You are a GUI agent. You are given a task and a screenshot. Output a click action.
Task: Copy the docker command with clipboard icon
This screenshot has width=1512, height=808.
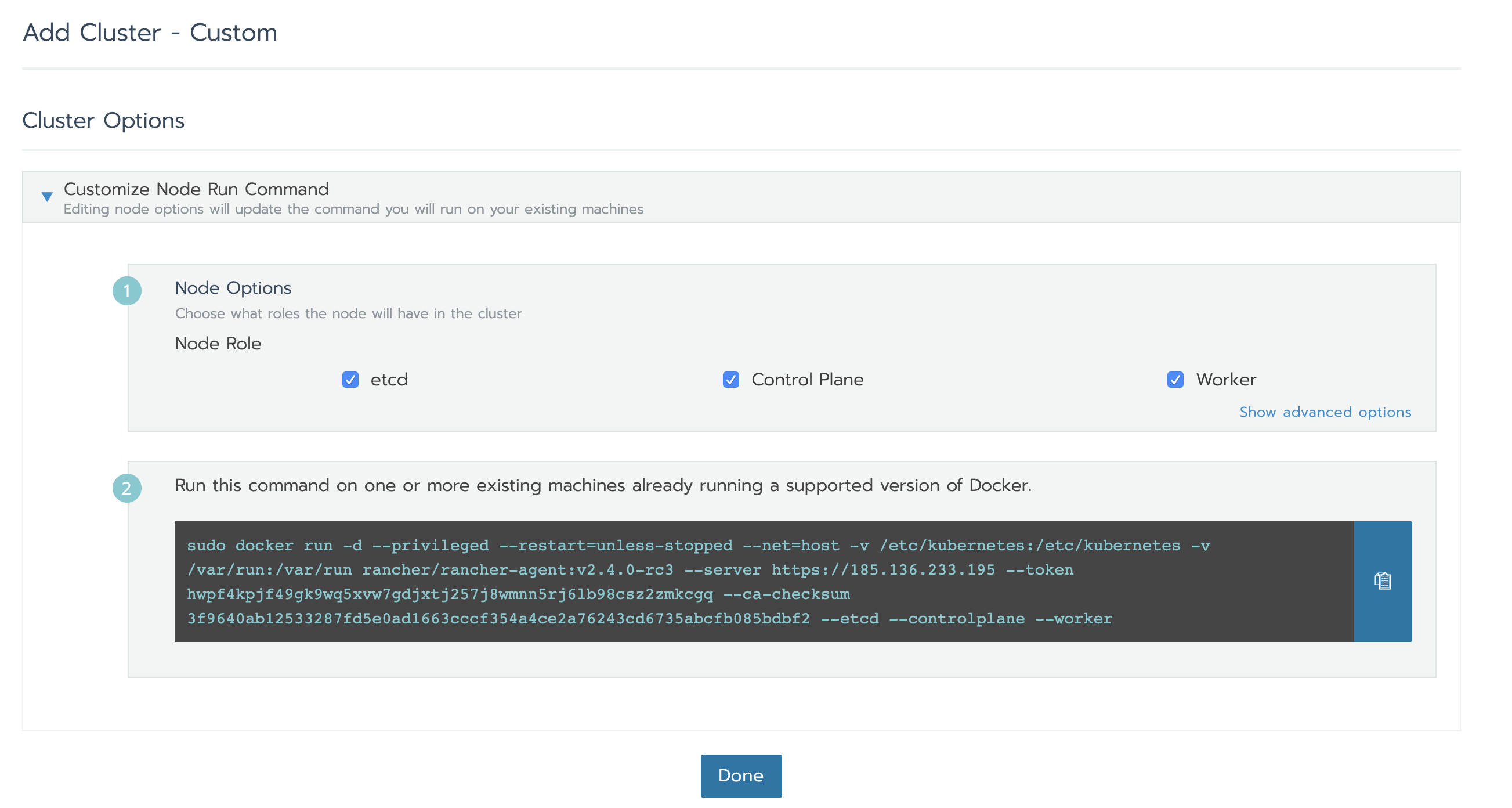click(x=1382, y=582)
